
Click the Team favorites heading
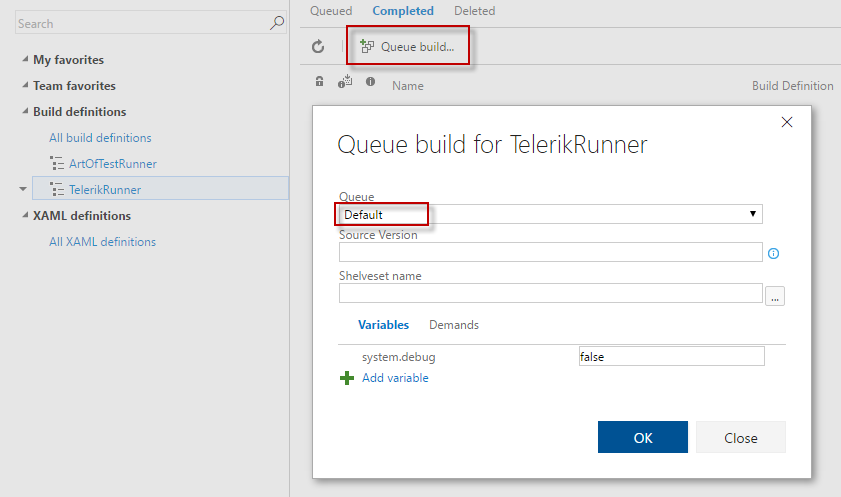tap(75, 86)
